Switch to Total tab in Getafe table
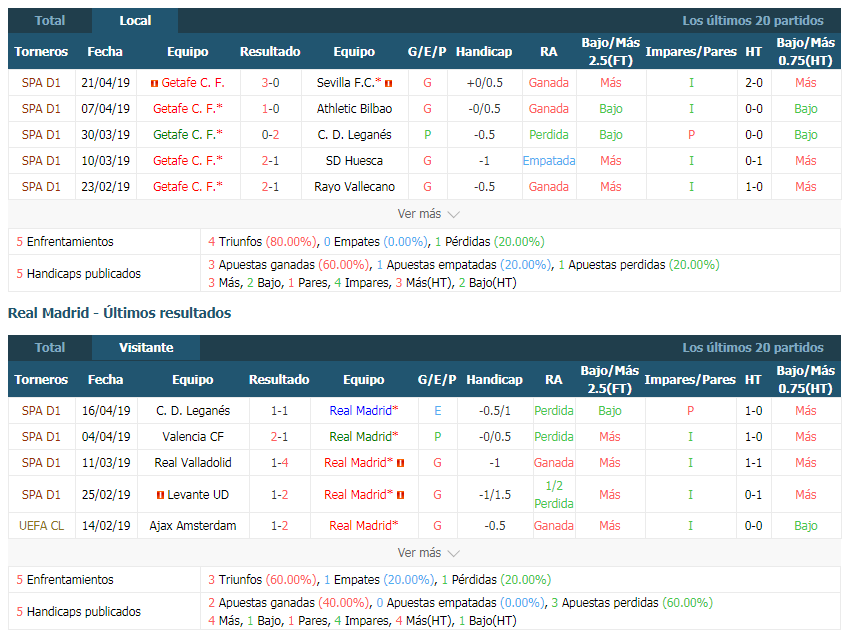Viewport: 847px width, 634px height. [50, 21]
